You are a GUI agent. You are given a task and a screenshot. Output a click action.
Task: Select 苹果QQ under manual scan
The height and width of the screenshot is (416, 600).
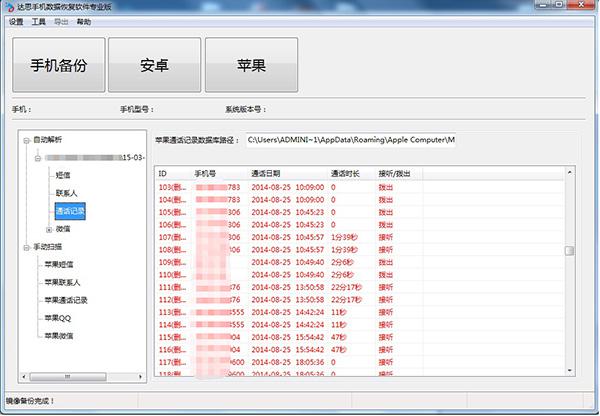point(58,318)
